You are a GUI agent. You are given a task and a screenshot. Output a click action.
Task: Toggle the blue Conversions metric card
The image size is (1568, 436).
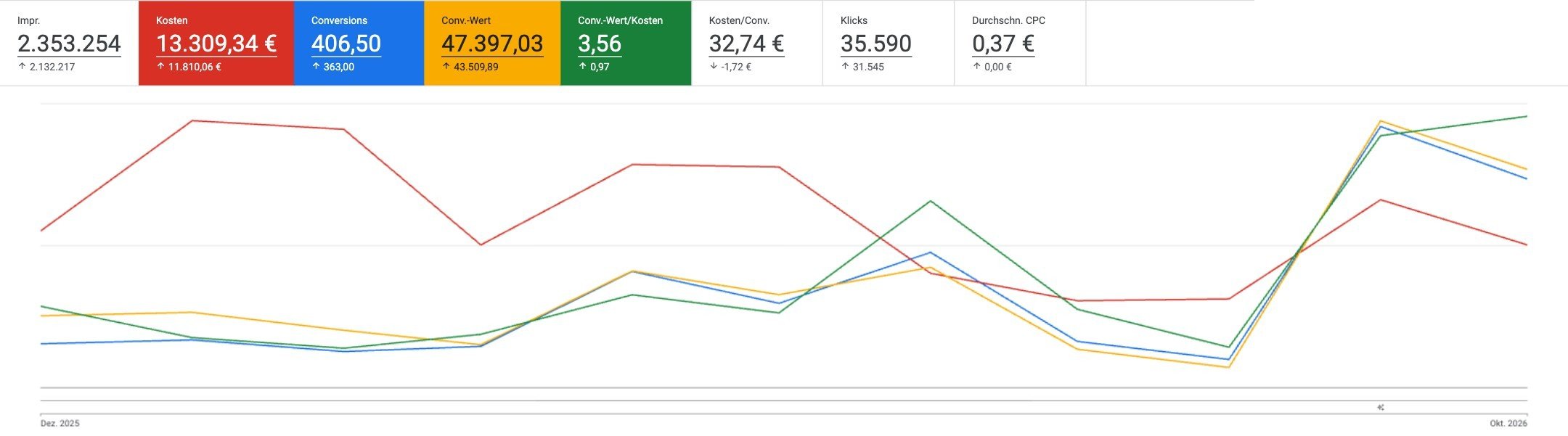pyautogui.click(x=359, y=44)
